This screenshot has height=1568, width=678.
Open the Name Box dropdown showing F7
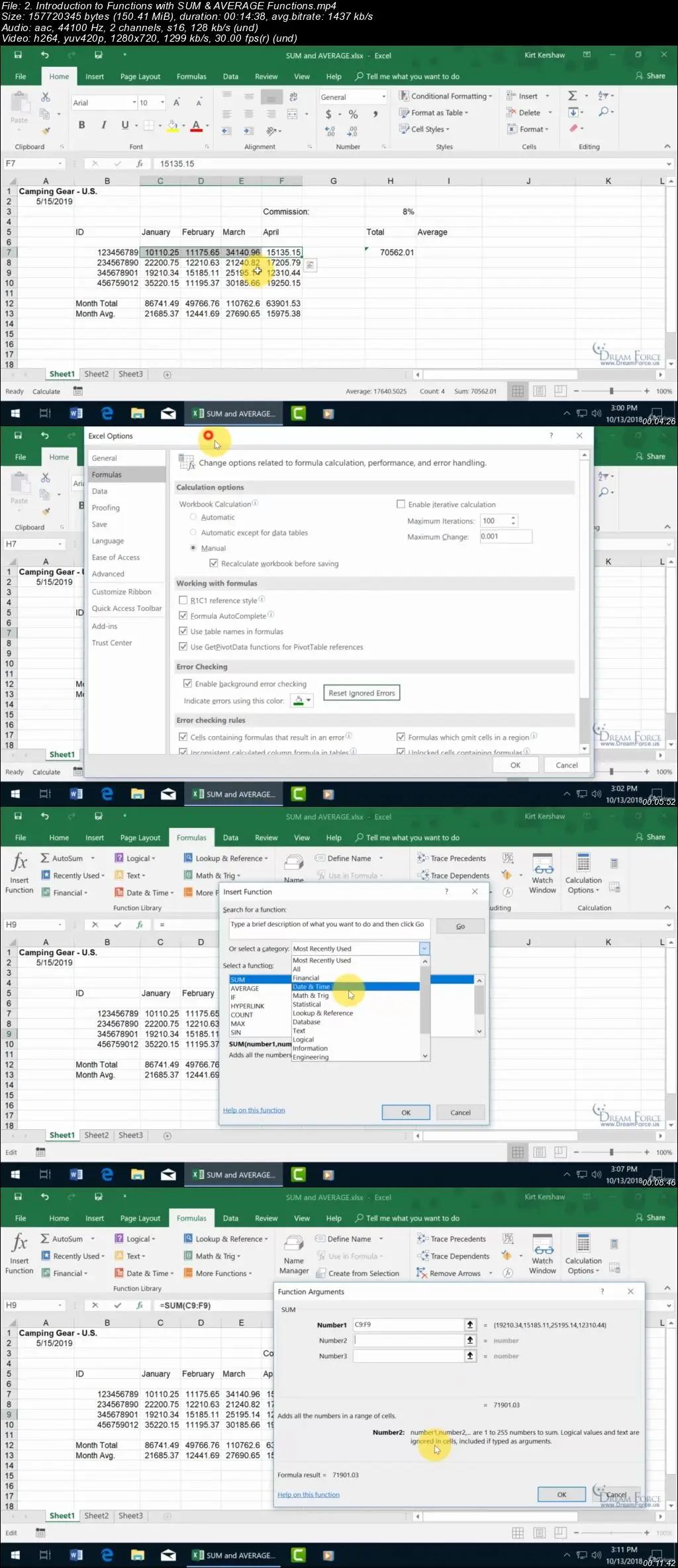coord(60,163)
